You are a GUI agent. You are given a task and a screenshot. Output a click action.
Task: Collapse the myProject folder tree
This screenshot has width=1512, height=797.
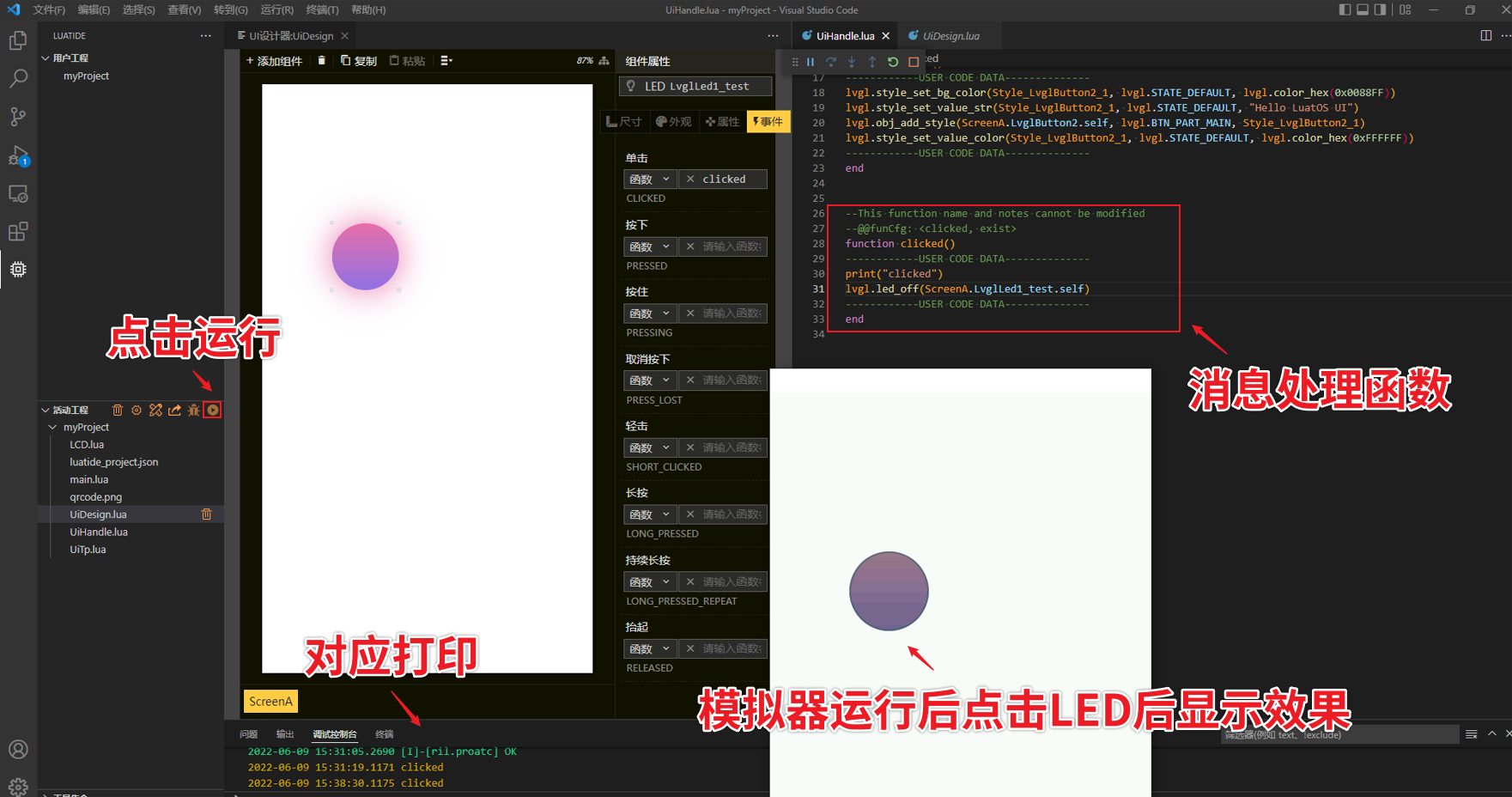(x=53, y=428)
